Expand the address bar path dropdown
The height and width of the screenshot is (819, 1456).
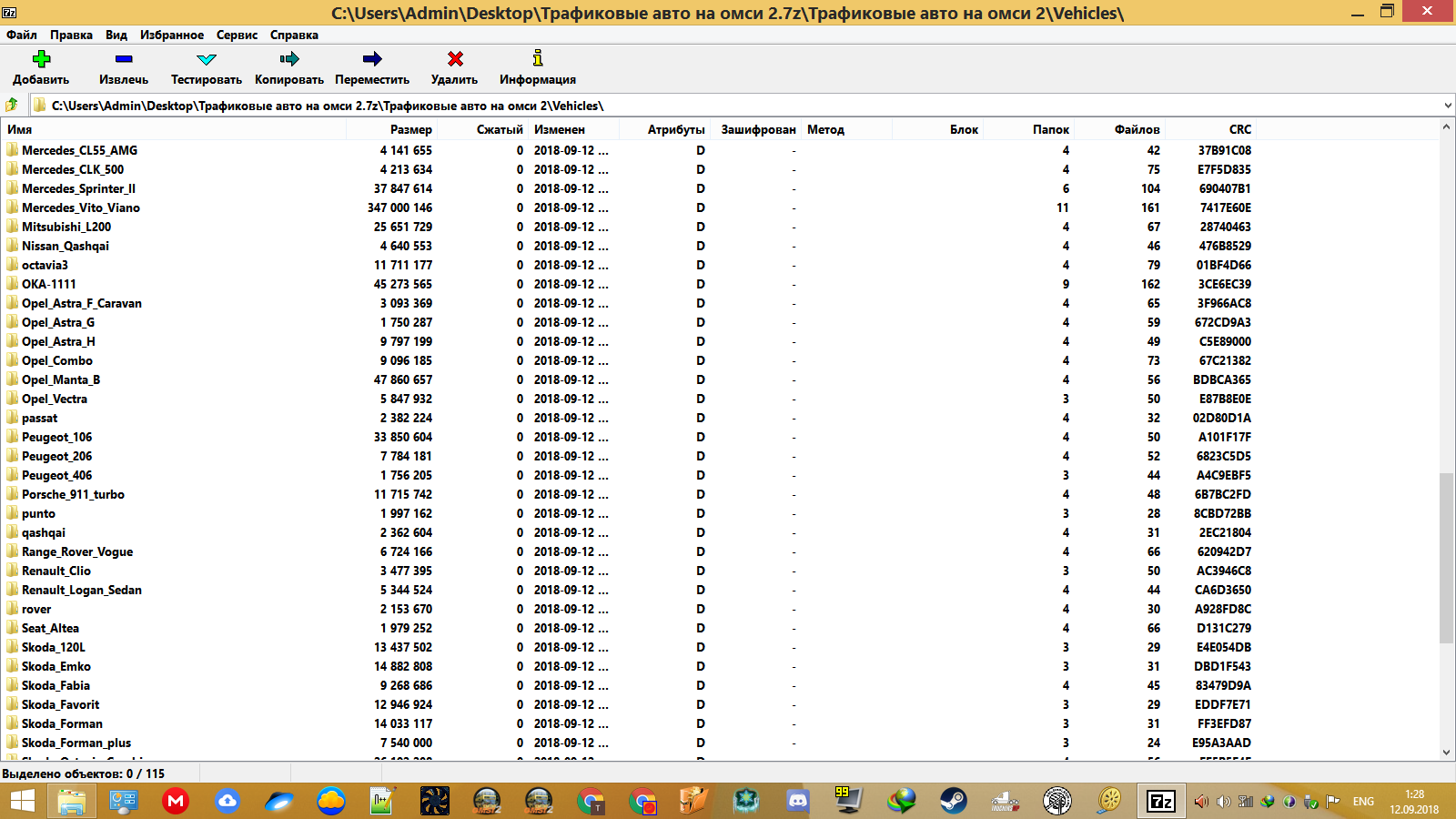pos(1447,106)
